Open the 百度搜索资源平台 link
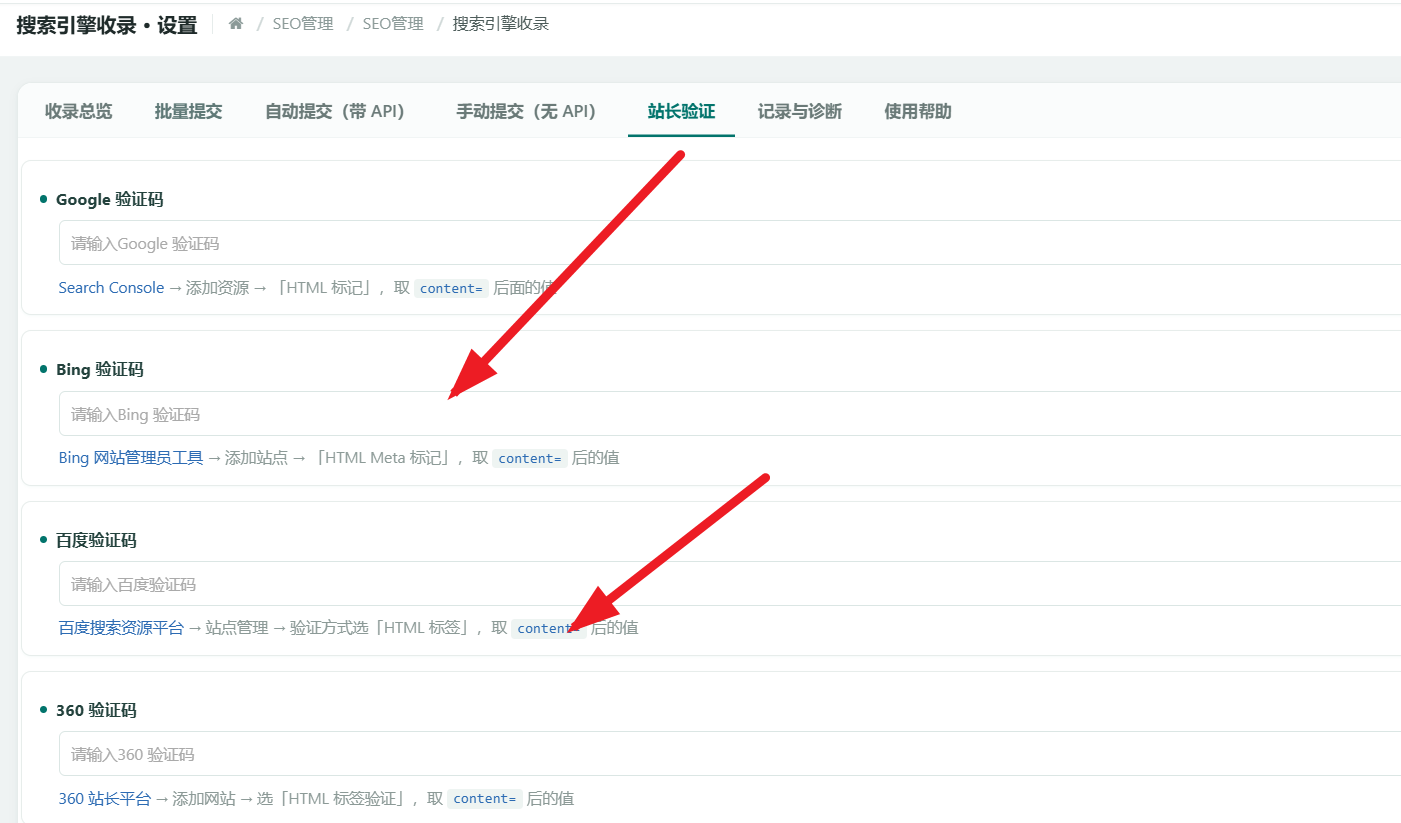 (121, 628)
